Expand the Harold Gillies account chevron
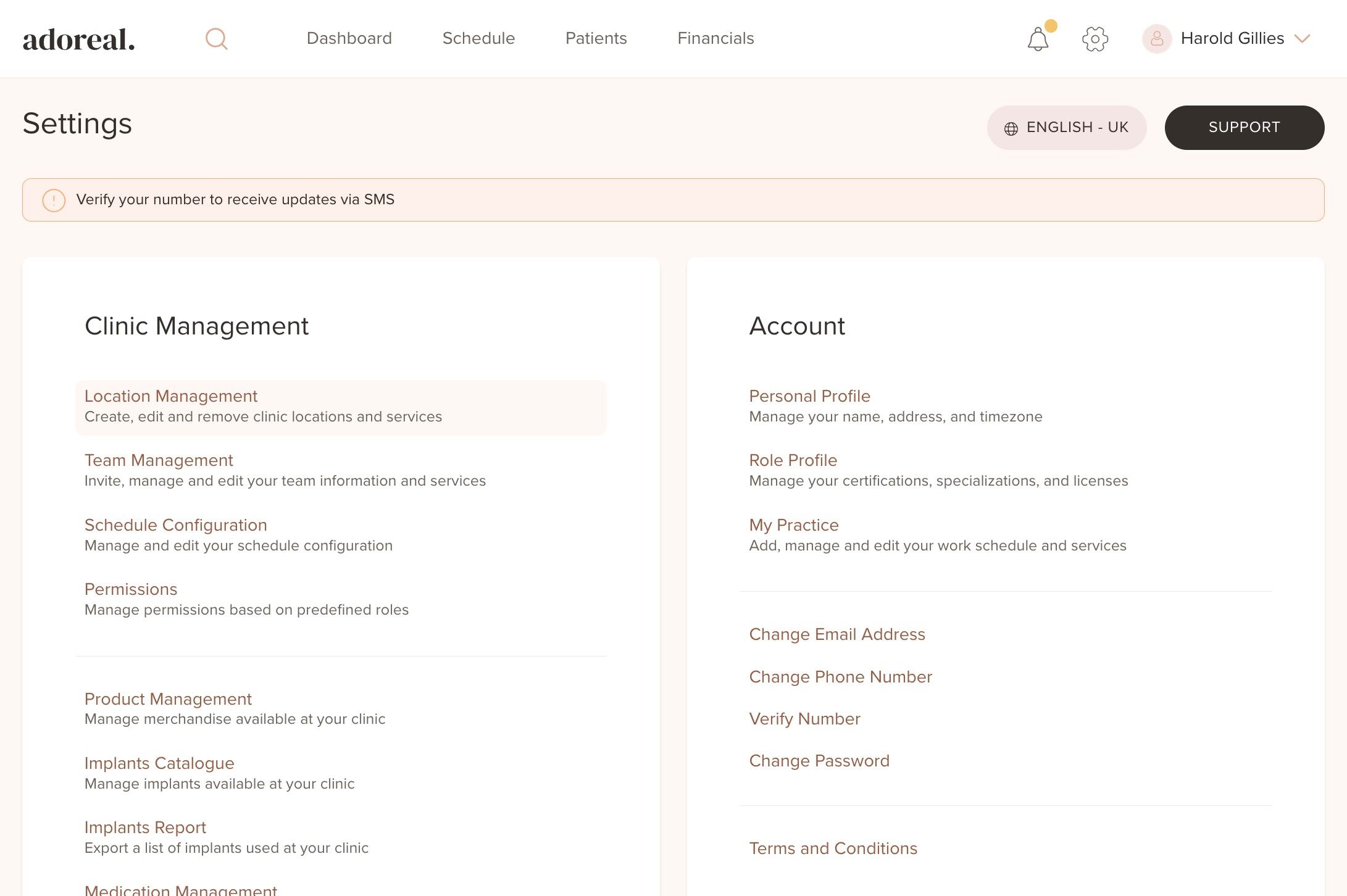Image resolution: width=1347 pixels, height=896 pixels. click(x=1303, y=39)
